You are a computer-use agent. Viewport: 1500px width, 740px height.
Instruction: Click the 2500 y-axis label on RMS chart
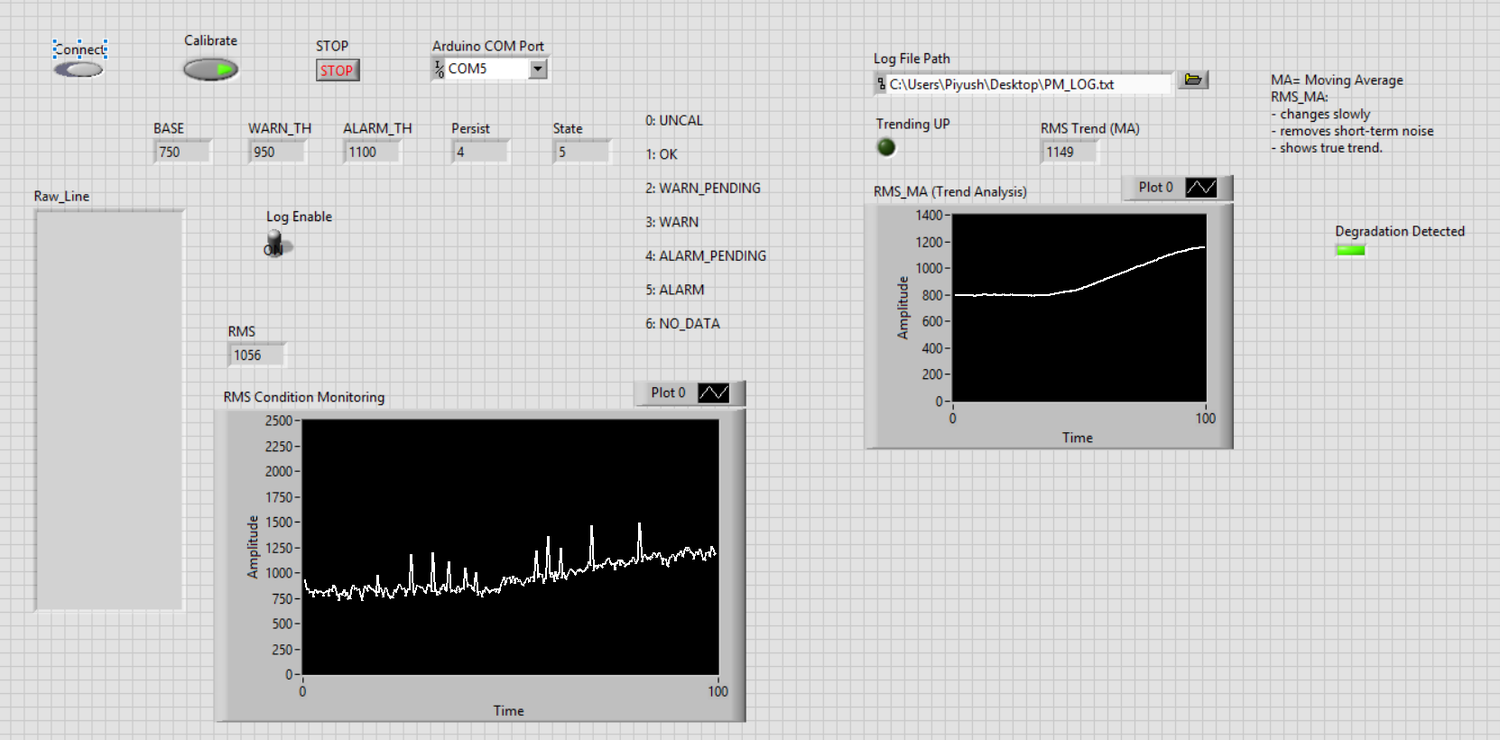point(277,420)
